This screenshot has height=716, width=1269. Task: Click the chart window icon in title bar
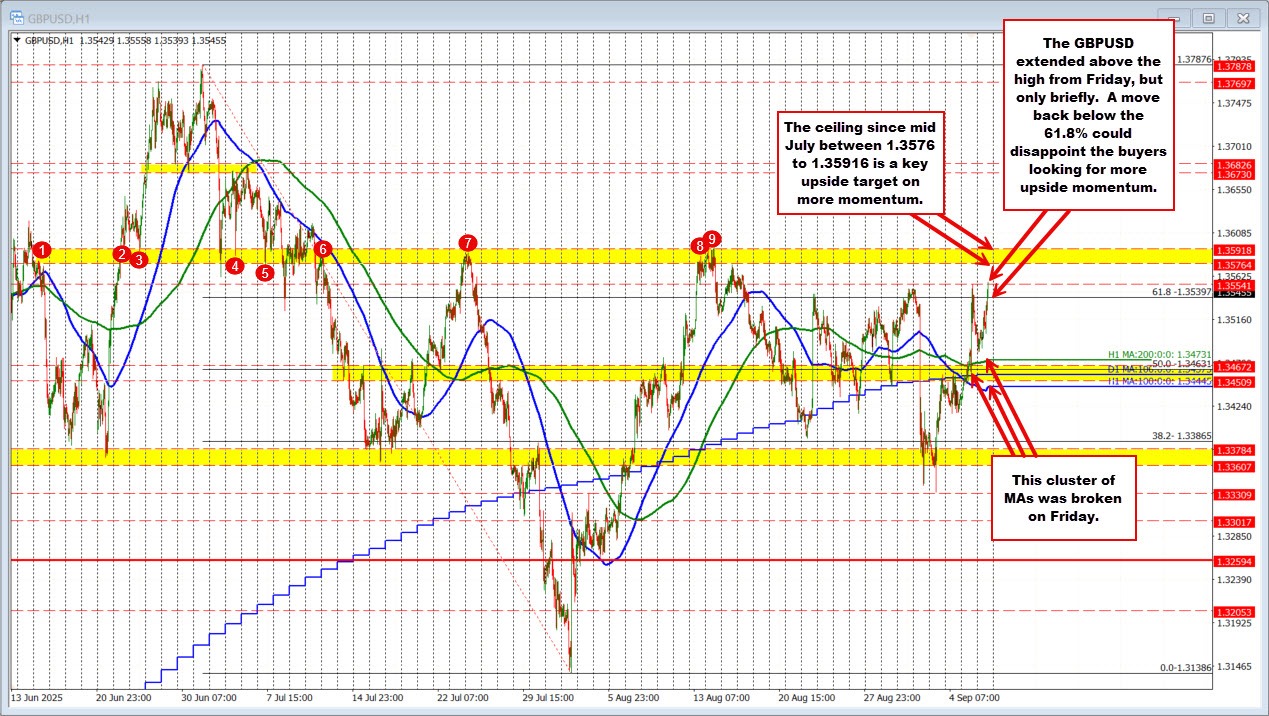pyautogui.click(x=15, y=16)
